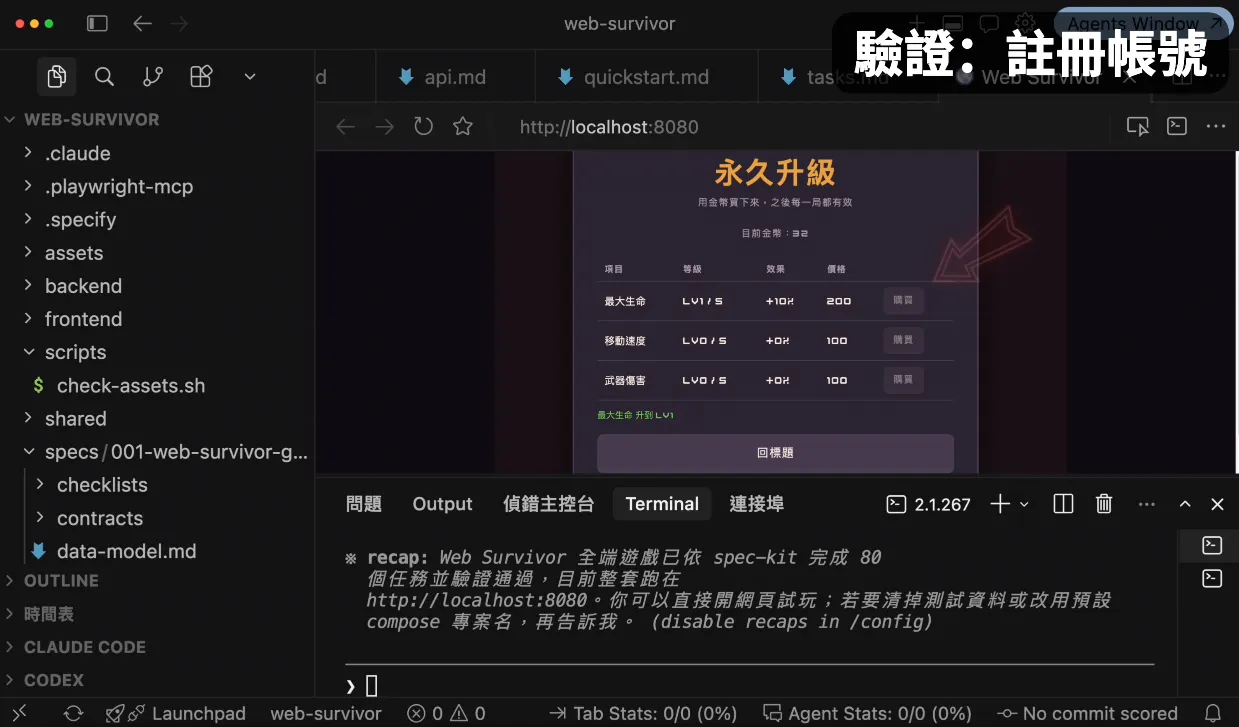Switch to the quickstart.md tab
This screenshot has height=727, width=1239.
point(646,77)
